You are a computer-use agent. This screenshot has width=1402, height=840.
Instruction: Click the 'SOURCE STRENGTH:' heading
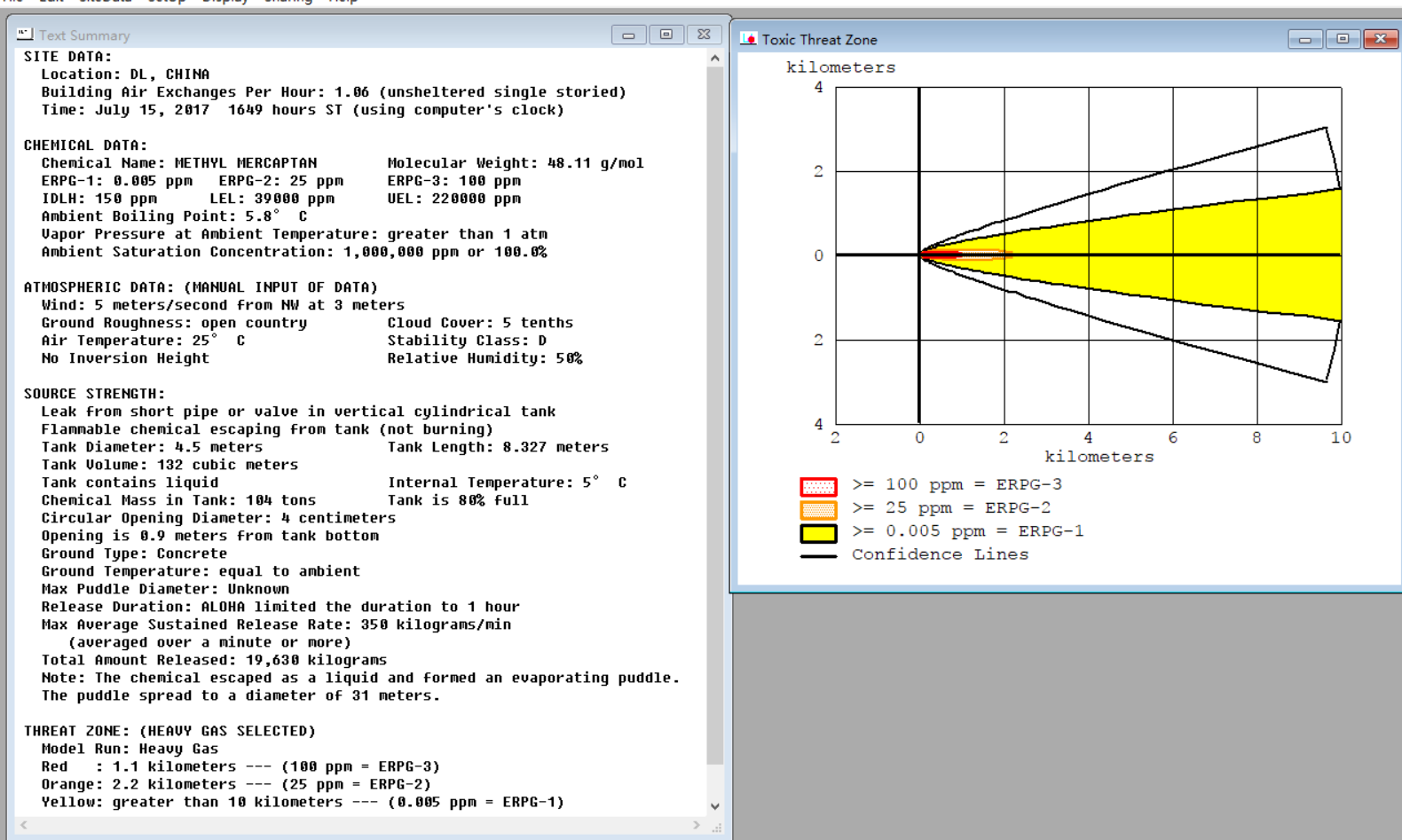tap(94, 394)
